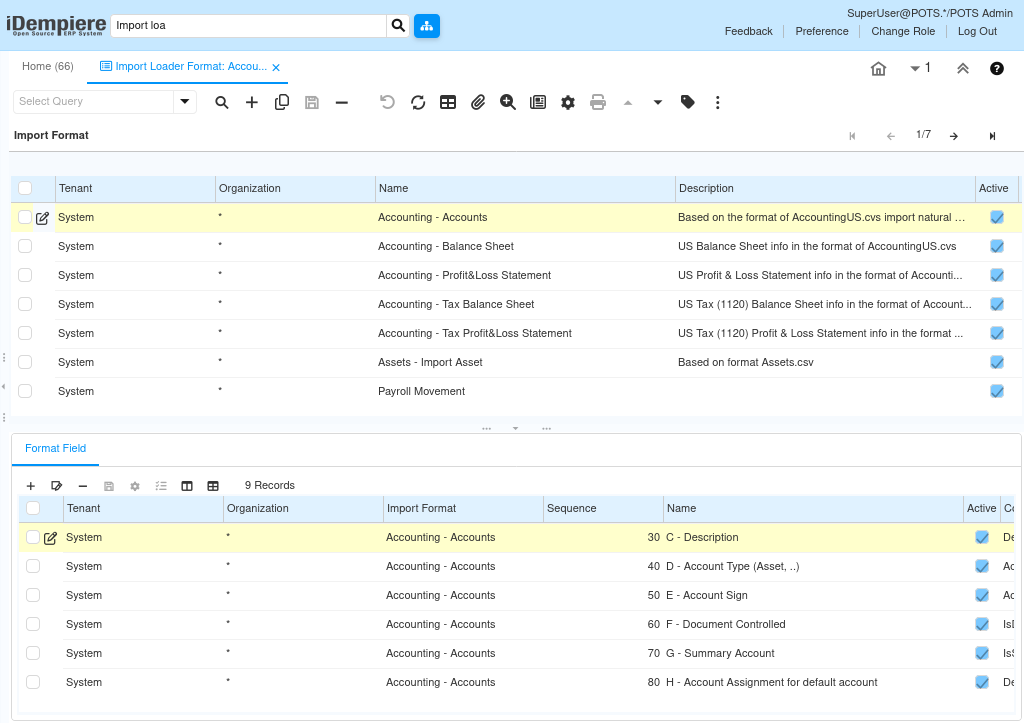Screen dimensions: 1024x723
Task: Toggle Active for Assets - Import Asset
Action: tap(997, 362)
